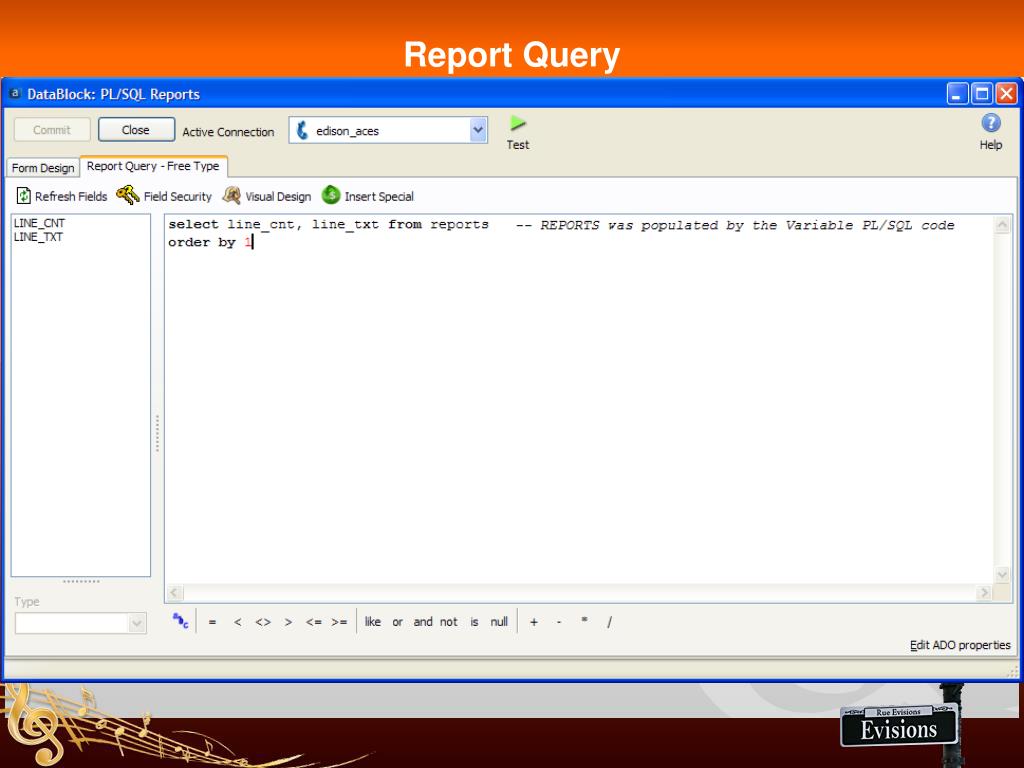Open Field Security via the keys icon
The image size is (1024, 768).
128,195
